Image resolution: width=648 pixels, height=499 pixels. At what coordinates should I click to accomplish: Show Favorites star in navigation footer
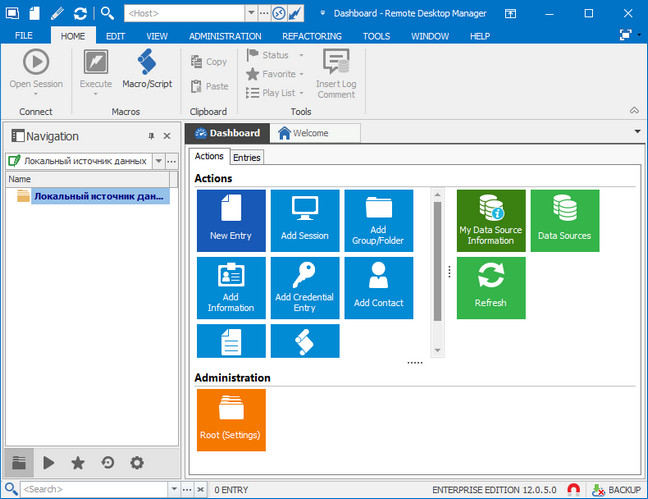pyautogui.click(x=78, y=463)
